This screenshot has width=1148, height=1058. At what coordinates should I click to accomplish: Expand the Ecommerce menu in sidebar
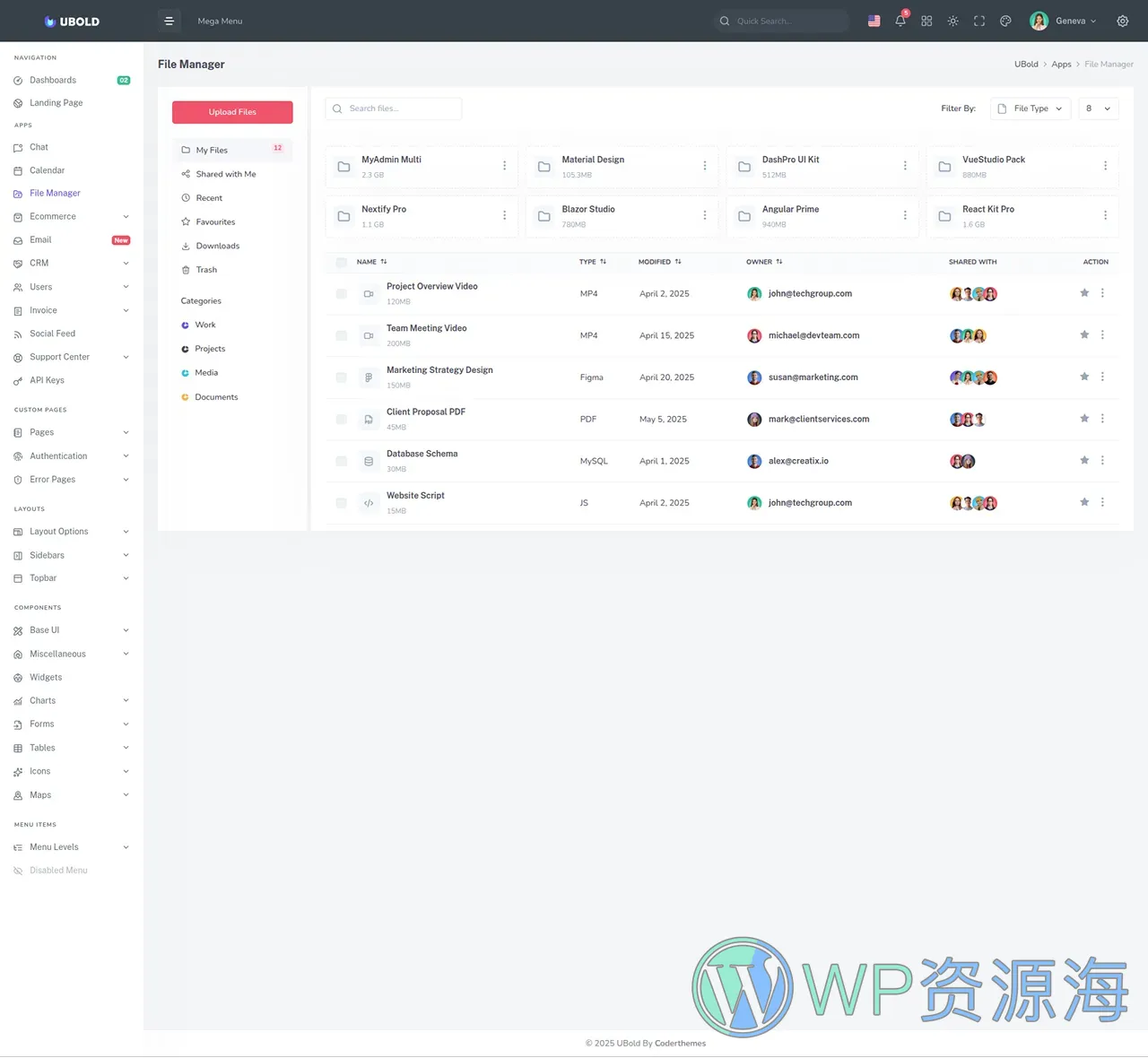click(54, 216)
